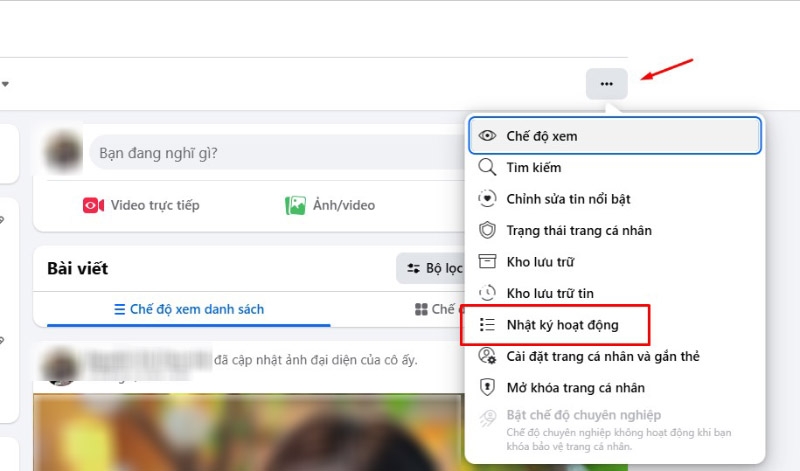Select 'Mở khóa trang cá nhân'
This screenshot has height=471, width=800.
tap(615, 387)
